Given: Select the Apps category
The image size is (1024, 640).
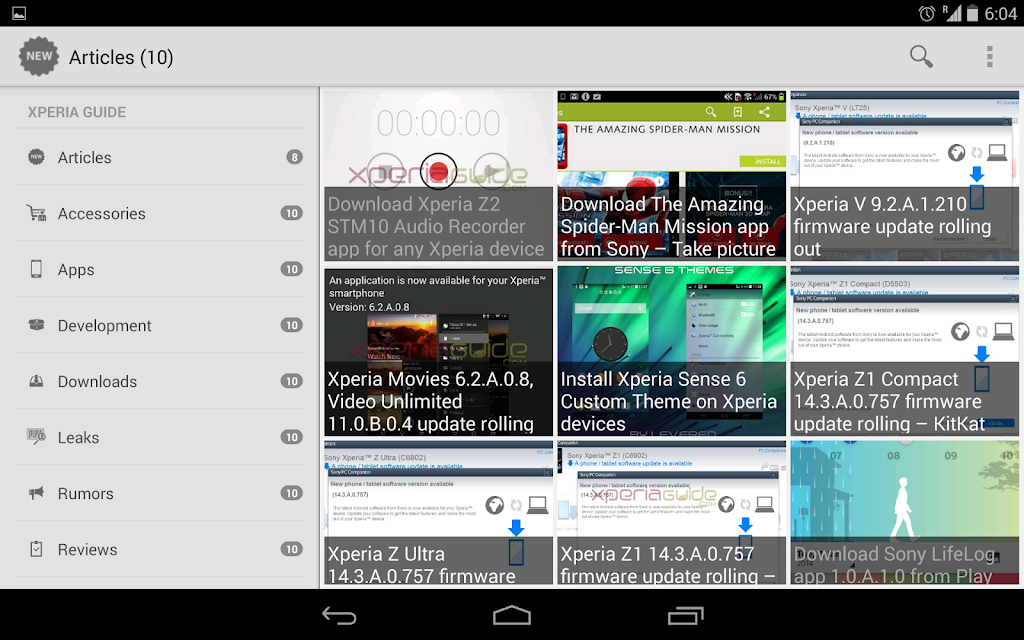Looking at the screenshot, I should pos(161,269).
